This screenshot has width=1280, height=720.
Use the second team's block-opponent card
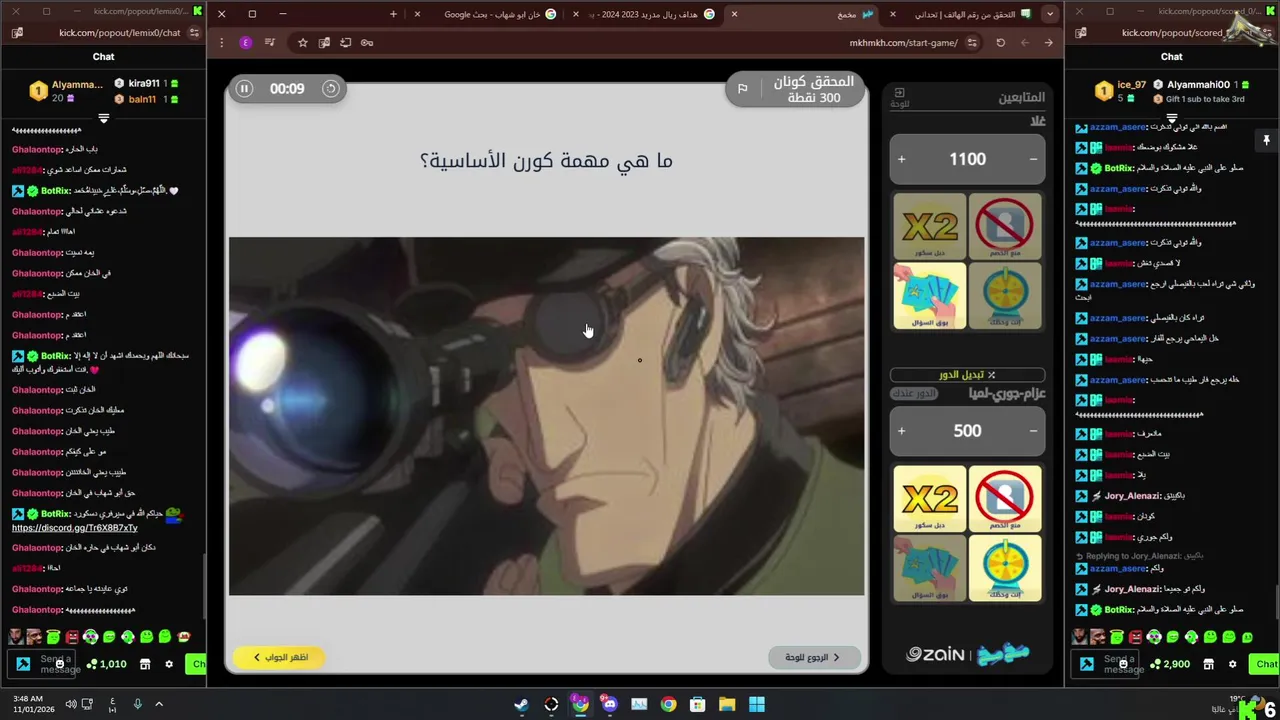click(1005, 499)
